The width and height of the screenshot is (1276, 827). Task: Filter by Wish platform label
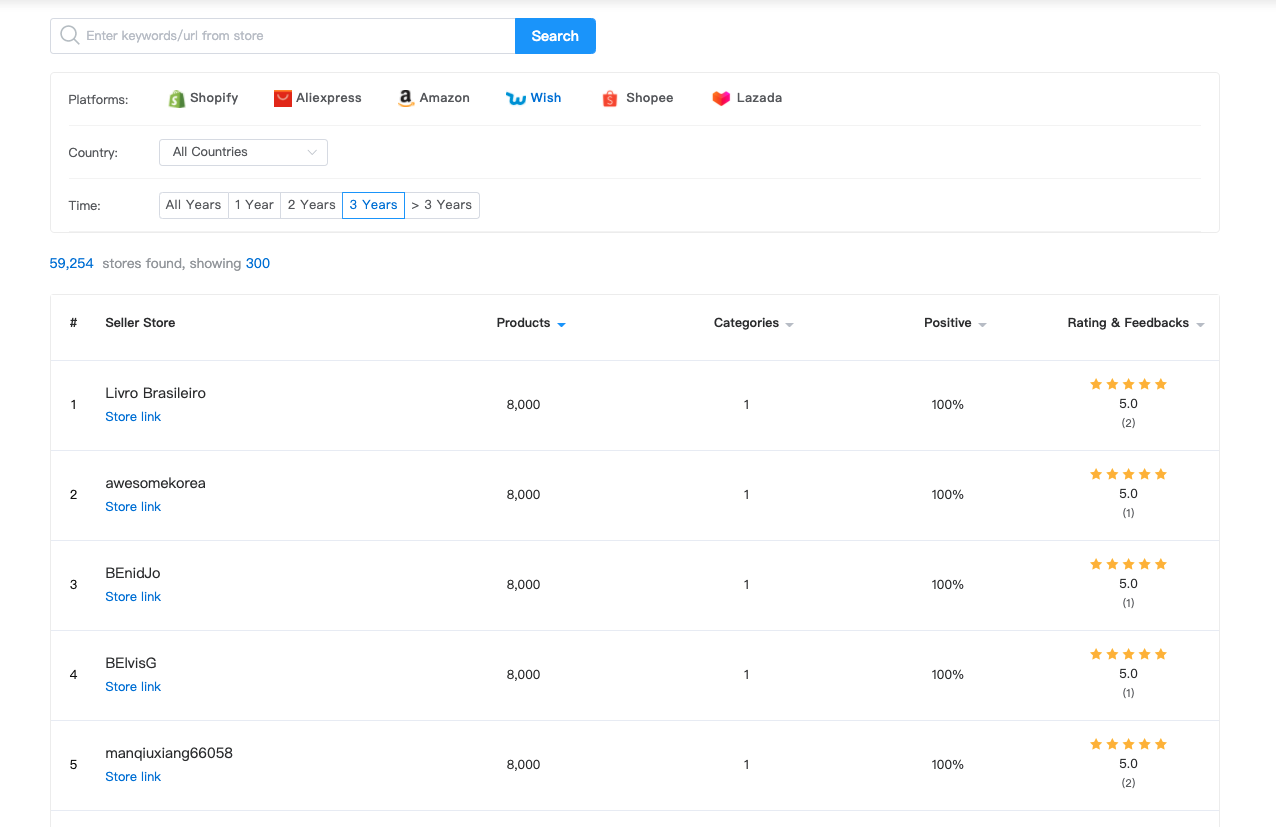coord(546,98)
